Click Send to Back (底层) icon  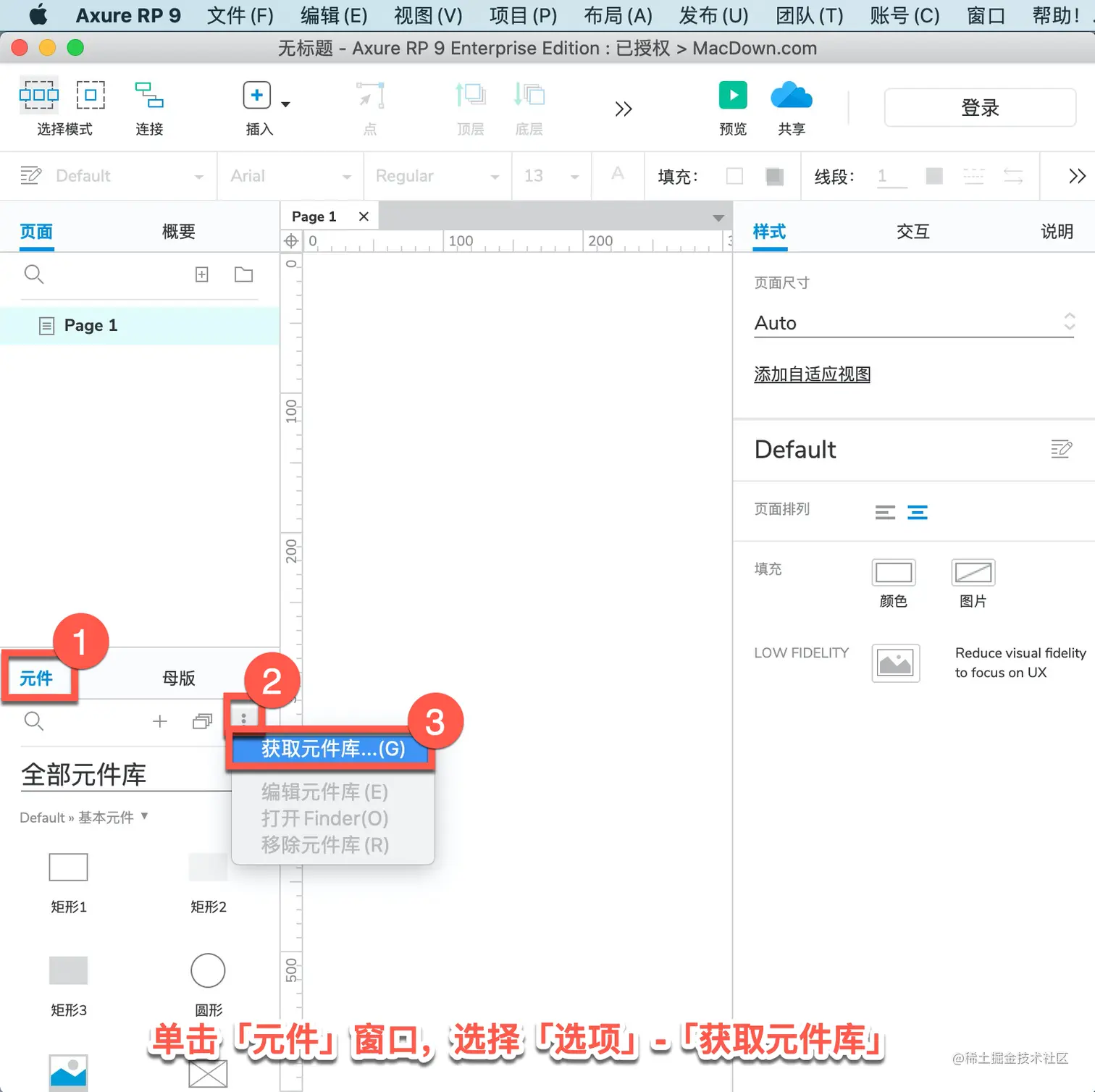(529, 95)
